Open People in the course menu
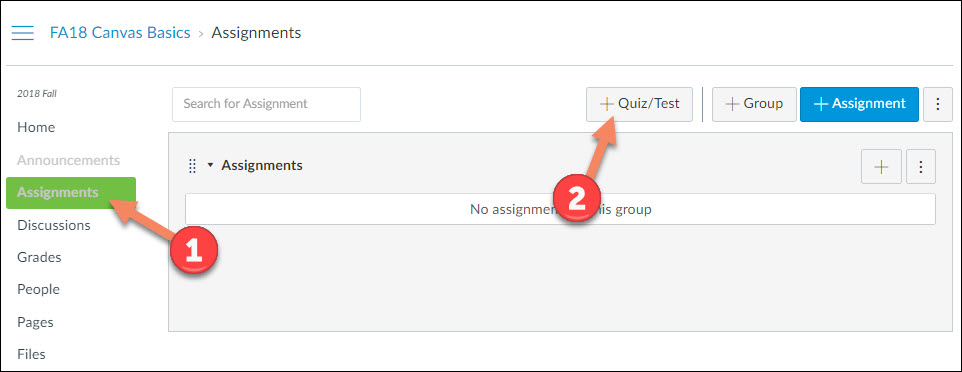Image resolution: width=962 pixels, height=372 pixels. coord(39,289)
